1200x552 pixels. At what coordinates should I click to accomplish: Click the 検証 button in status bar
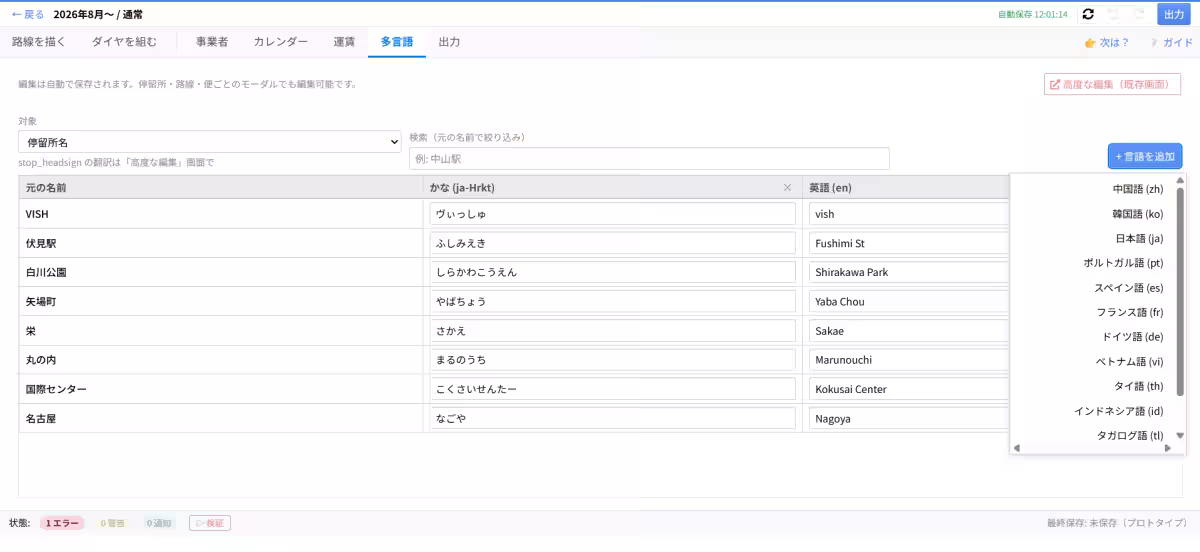pos(210,523)
